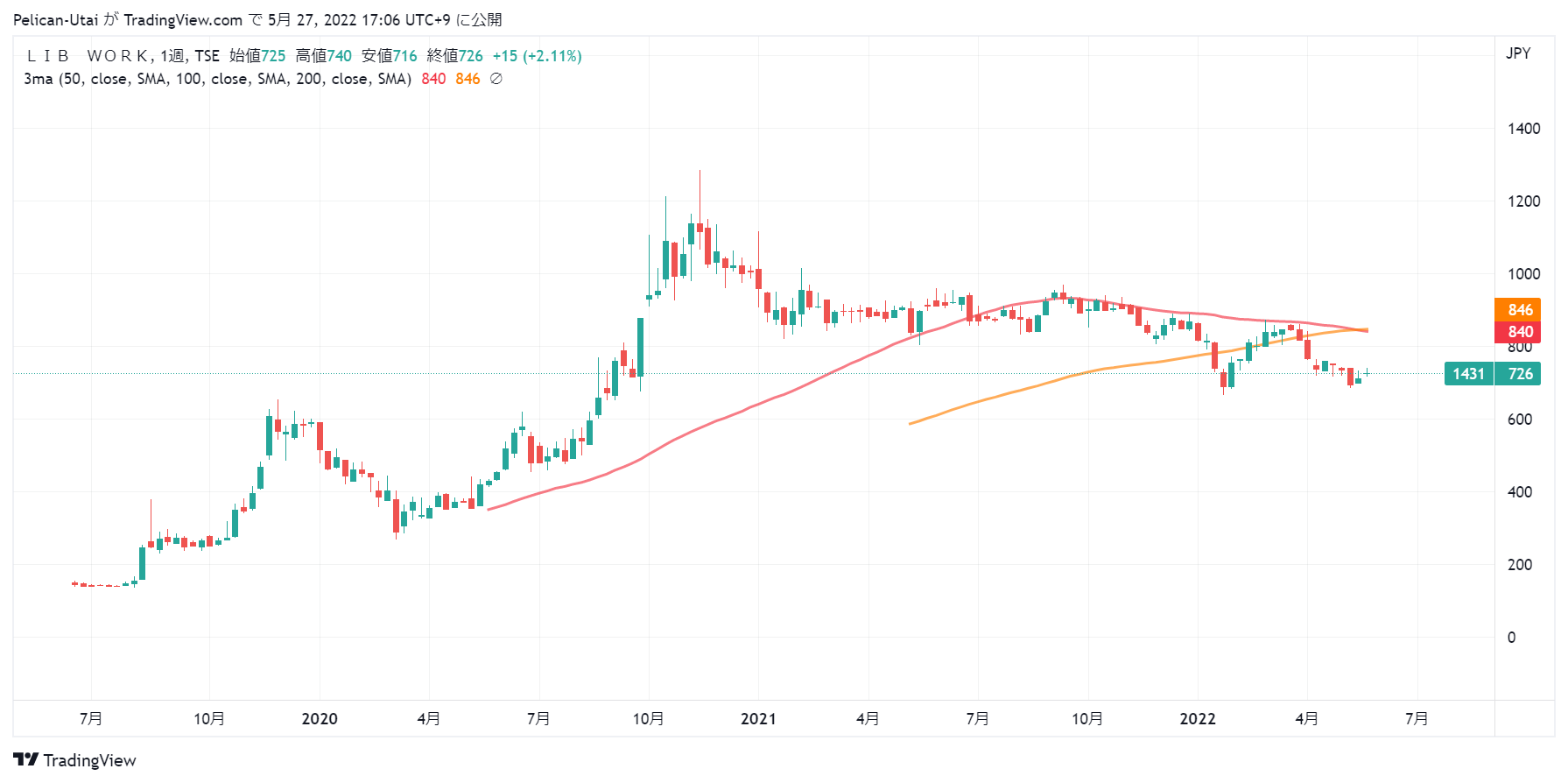Screen dimensions: 1568x783
Task: Click the 10月 label just before 2020
Action: click(x=209, y=719)
